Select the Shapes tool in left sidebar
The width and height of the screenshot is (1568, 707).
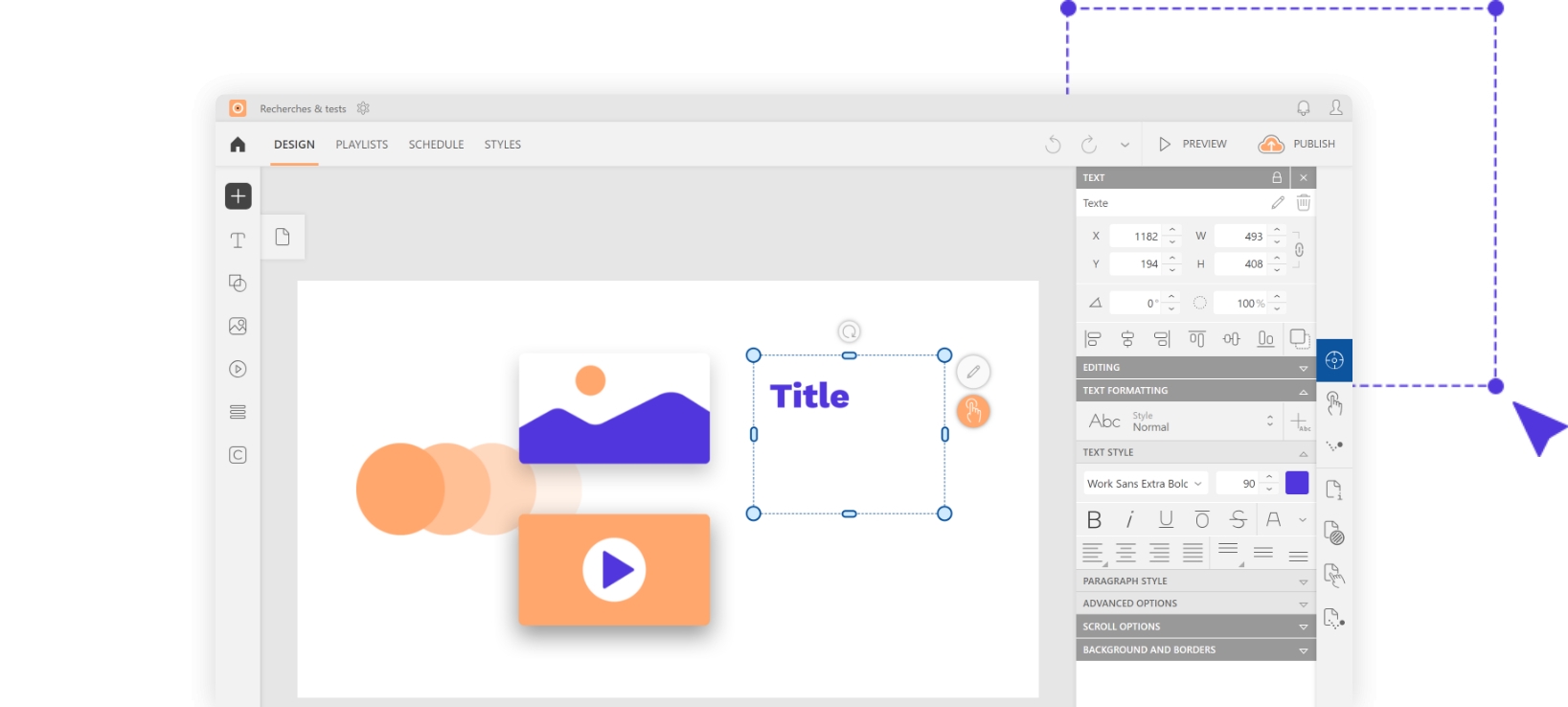(x=238, y=283)
